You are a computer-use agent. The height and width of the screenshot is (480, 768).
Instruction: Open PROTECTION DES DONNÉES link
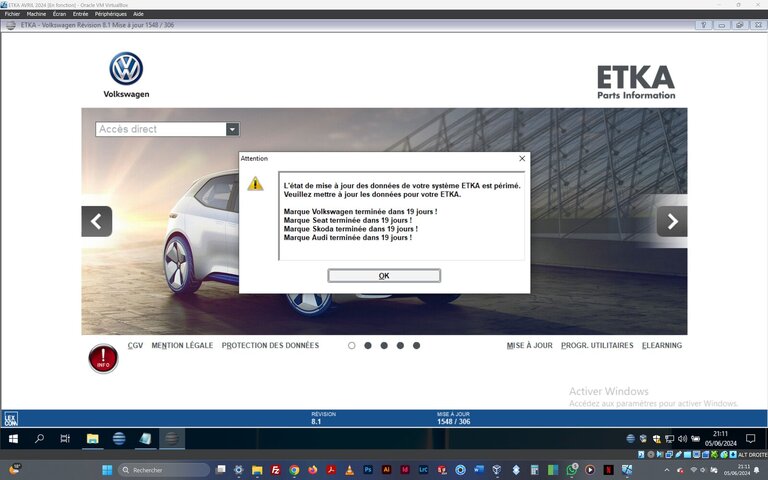point(270,345)
